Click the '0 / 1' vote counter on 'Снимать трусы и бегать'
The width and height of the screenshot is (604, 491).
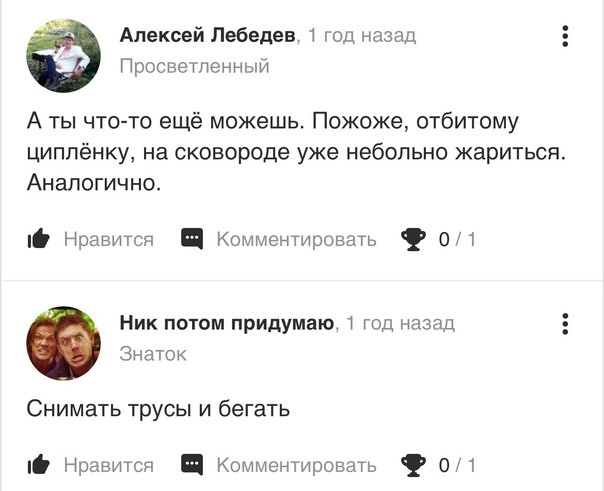[x=457, y=466]
